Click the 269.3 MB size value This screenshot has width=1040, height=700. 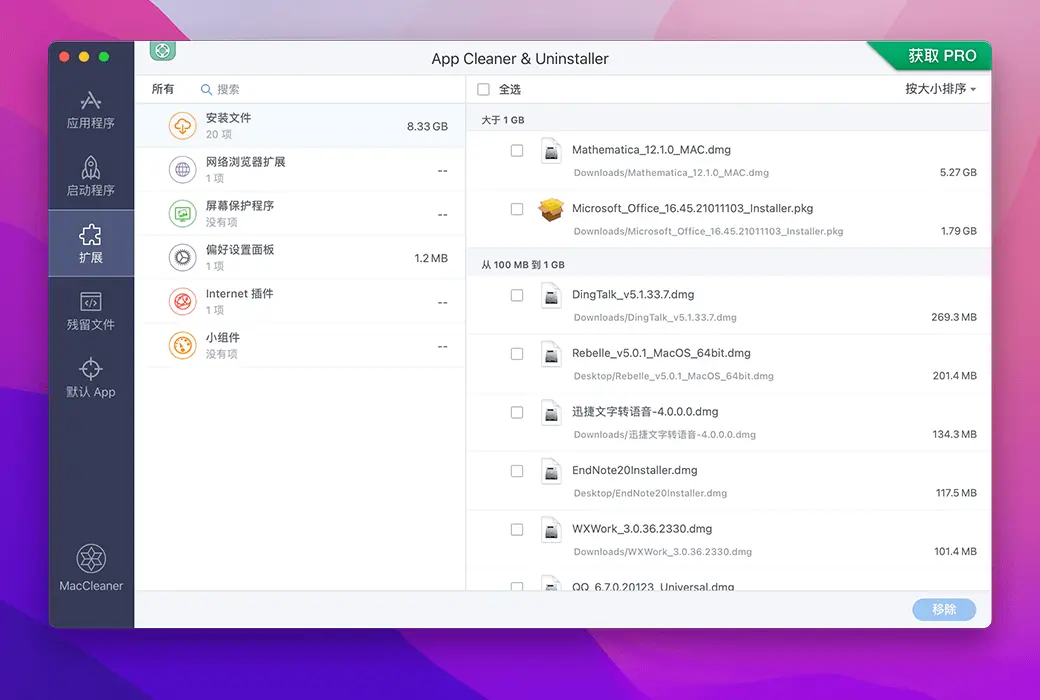point(954,317)
